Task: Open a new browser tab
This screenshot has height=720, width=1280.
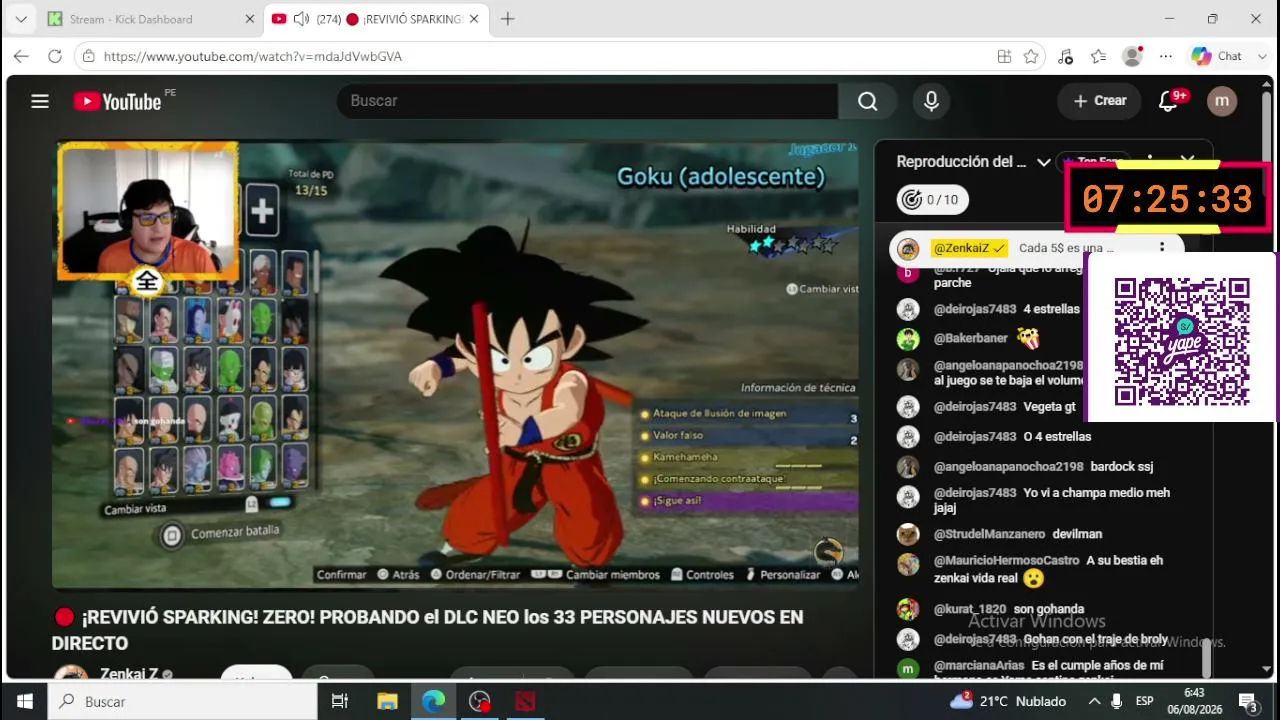Action: [x=508, y=19]
